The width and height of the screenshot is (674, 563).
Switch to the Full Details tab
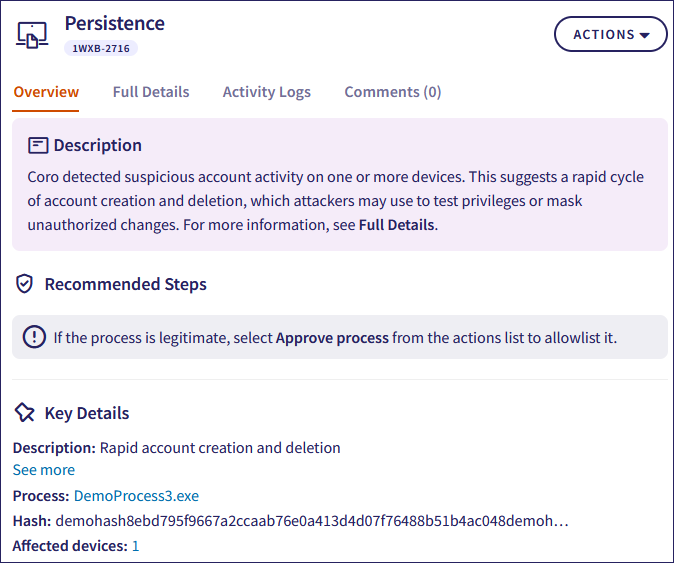(151, 92)
